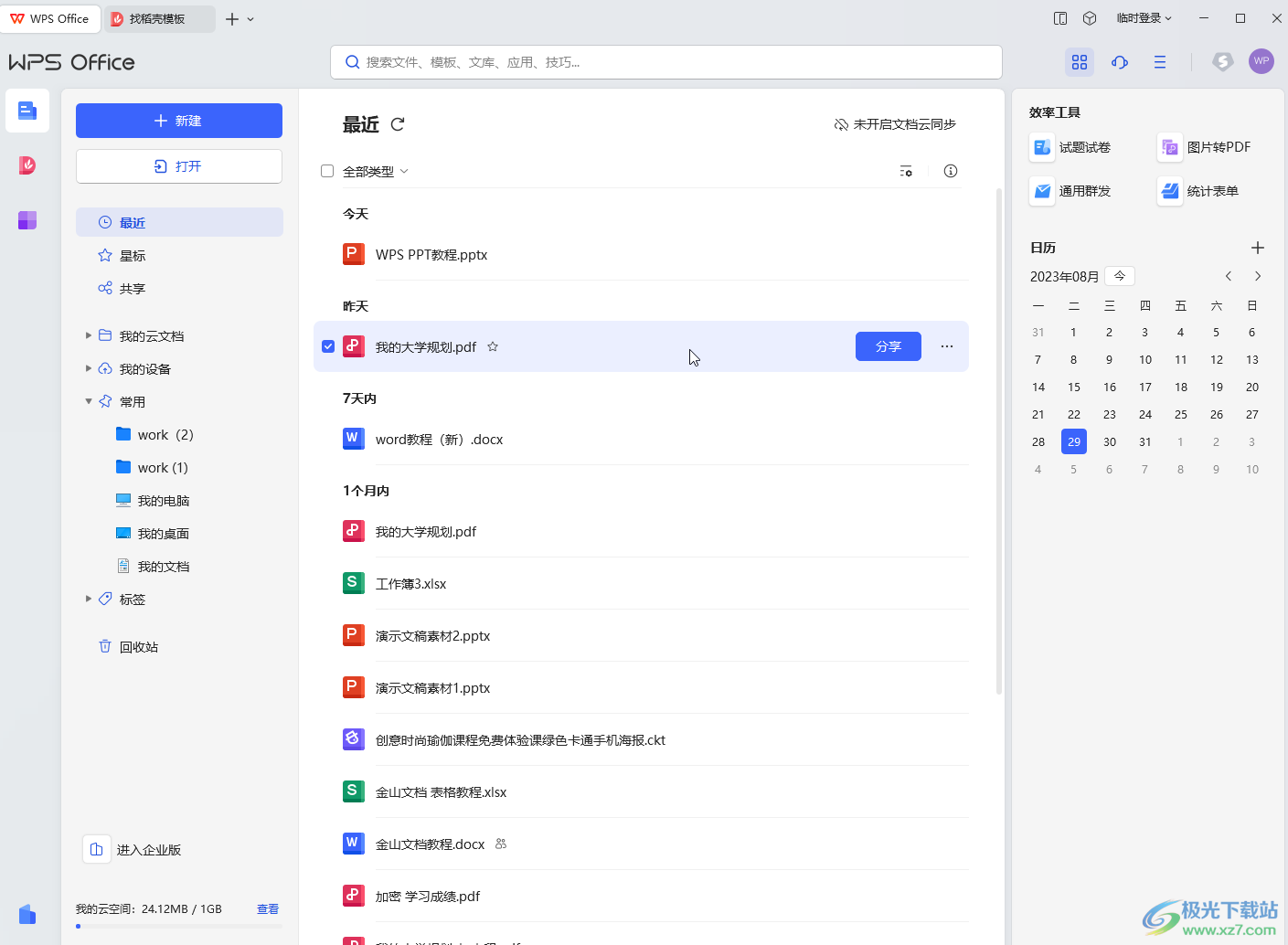Open the Docer templates sidebar icon
This screenshot has height=945, width=1288.
pyautogui.click(x=27, y=165)
